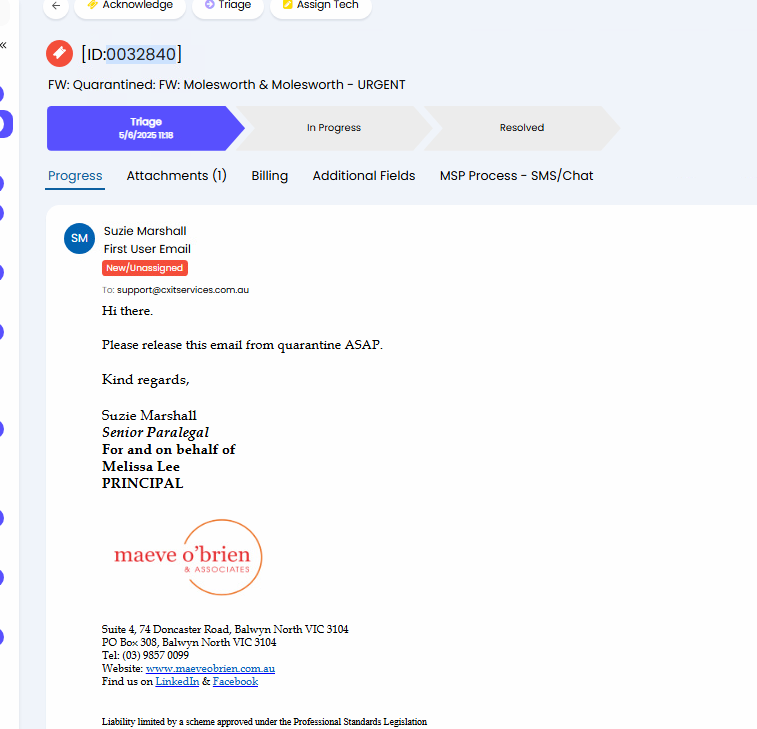
Task: Open the MSP Process - SMS/Chat tab
Action: [516, 176]
